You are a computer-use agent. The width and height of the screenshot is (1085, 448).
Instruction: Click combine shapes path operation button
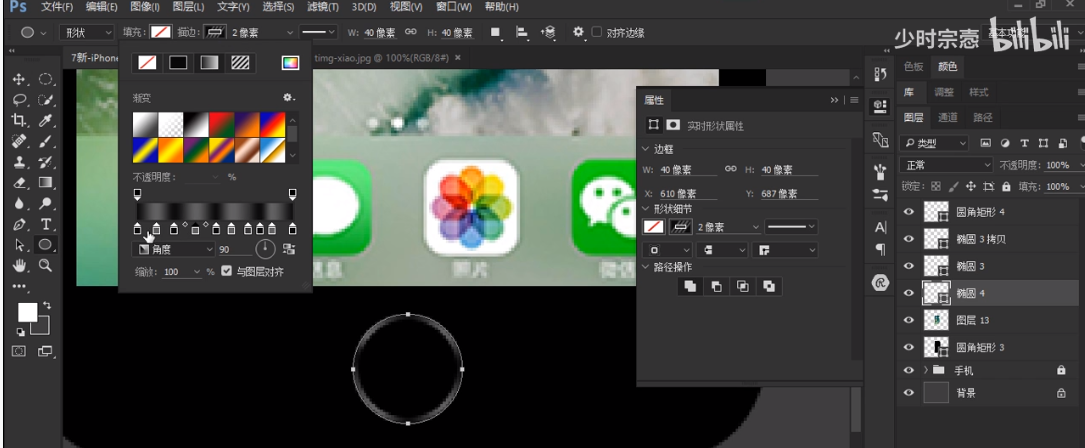[690, 285]
